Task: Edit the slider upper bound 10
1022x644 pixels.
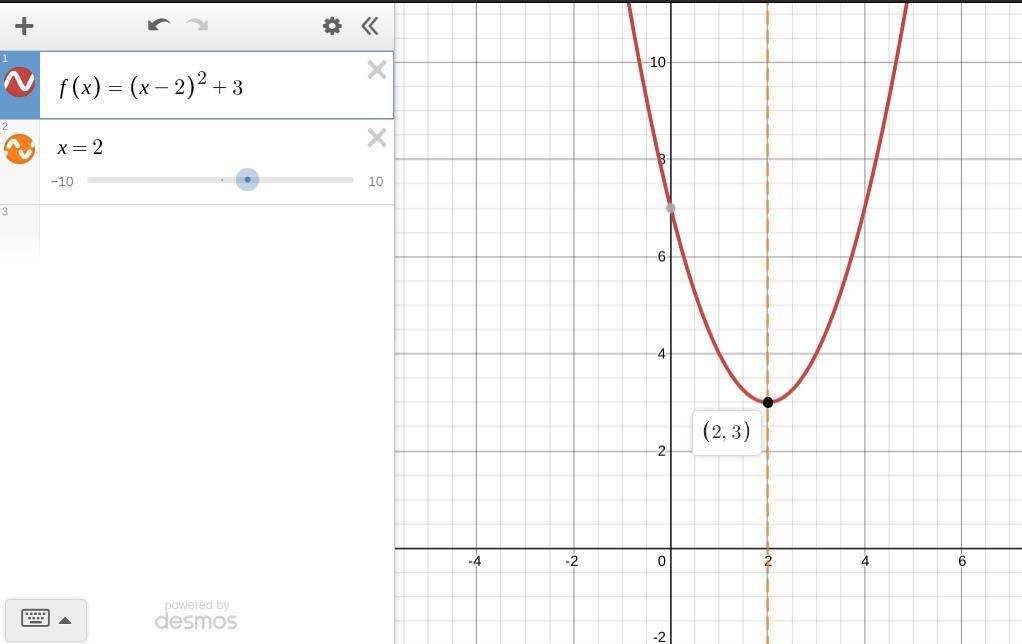Action: 375,181
